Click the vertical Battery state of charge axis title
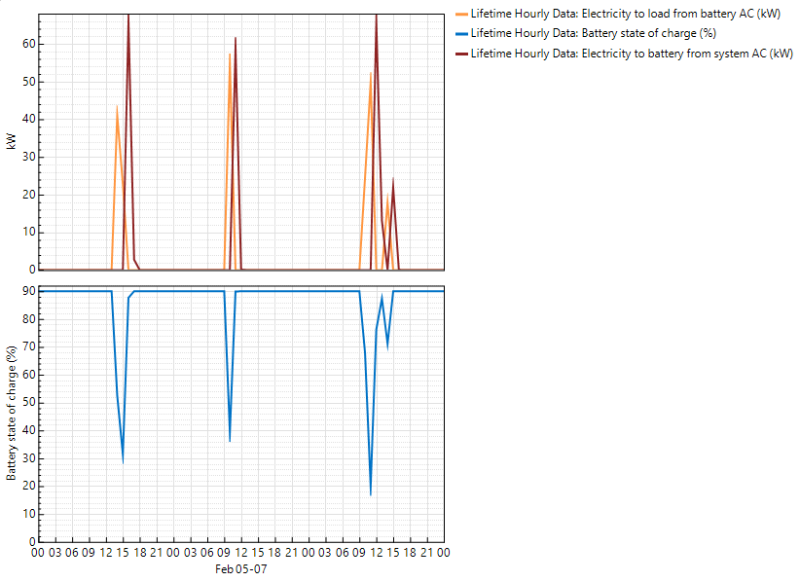The height and width of the screenshot is (583, 800). tap(11, 413)
